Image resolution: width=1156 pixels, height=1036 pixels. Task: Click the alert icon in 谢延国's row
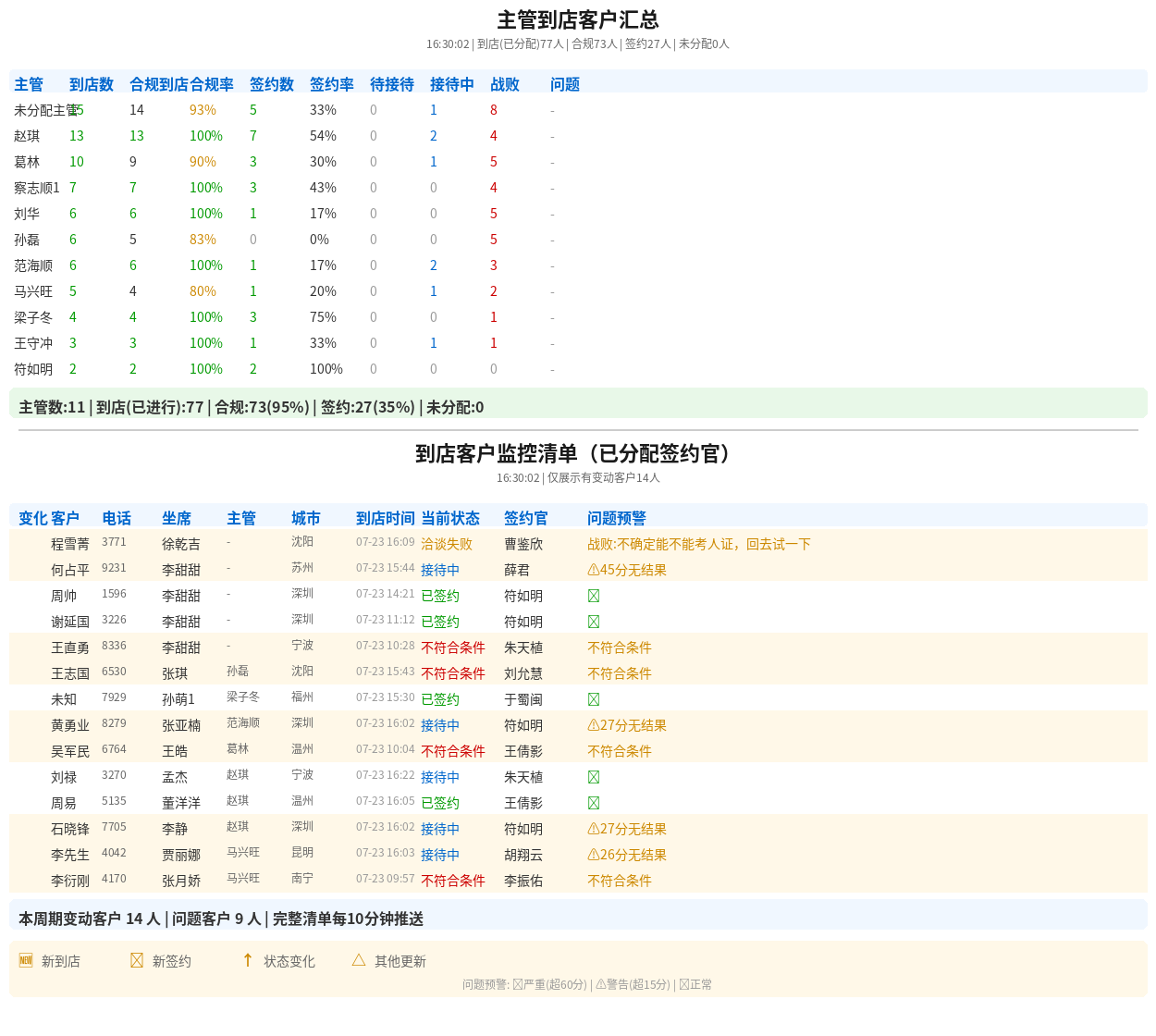[x=594, y=622]
